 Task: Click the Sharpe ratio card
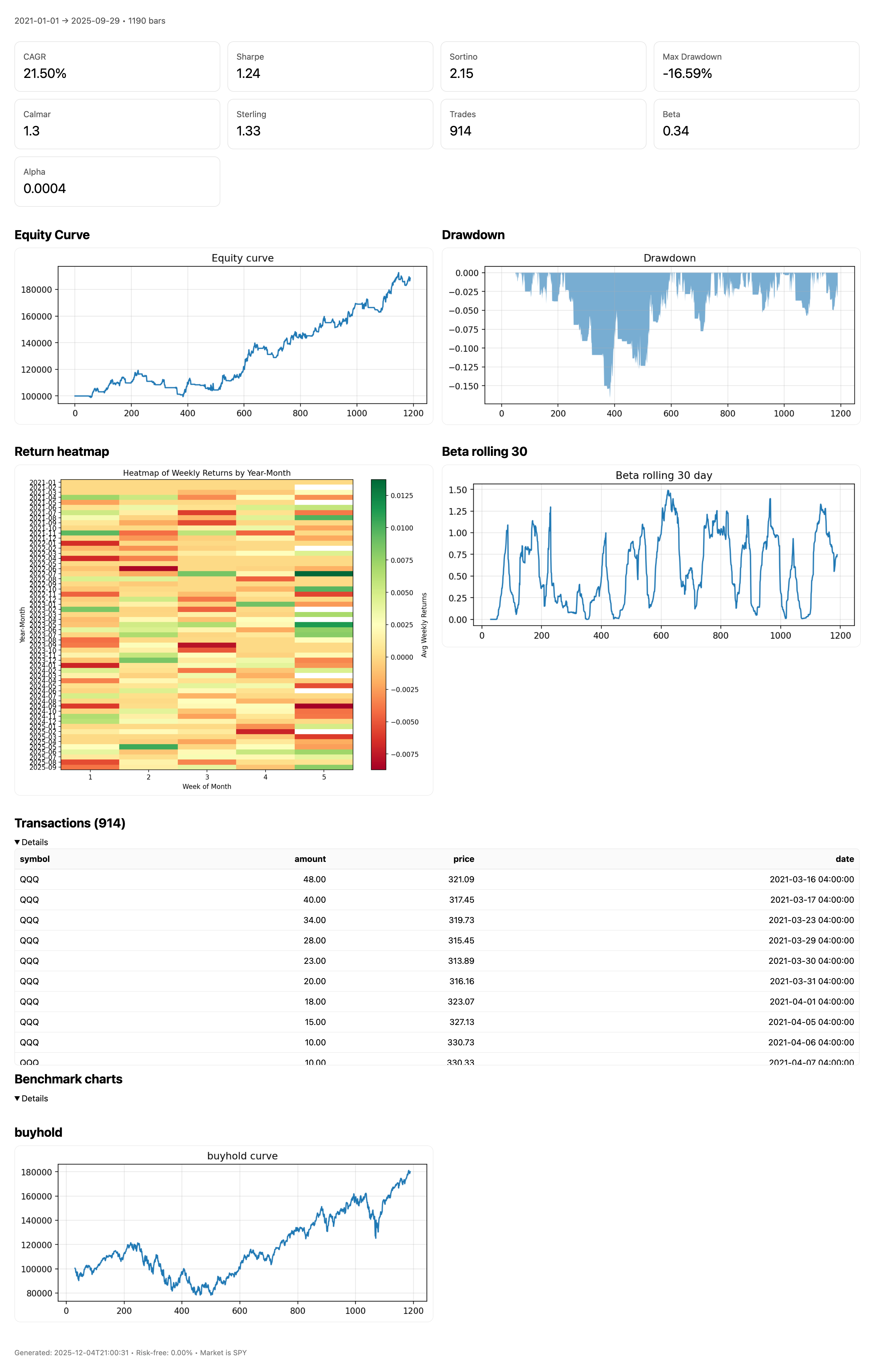330,66
